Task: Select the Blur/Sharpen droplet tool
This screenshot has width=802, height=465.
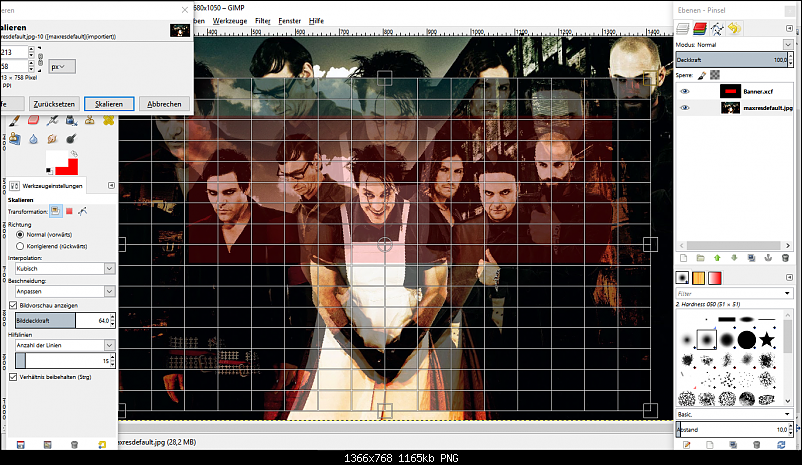Action: coord(33,139)
